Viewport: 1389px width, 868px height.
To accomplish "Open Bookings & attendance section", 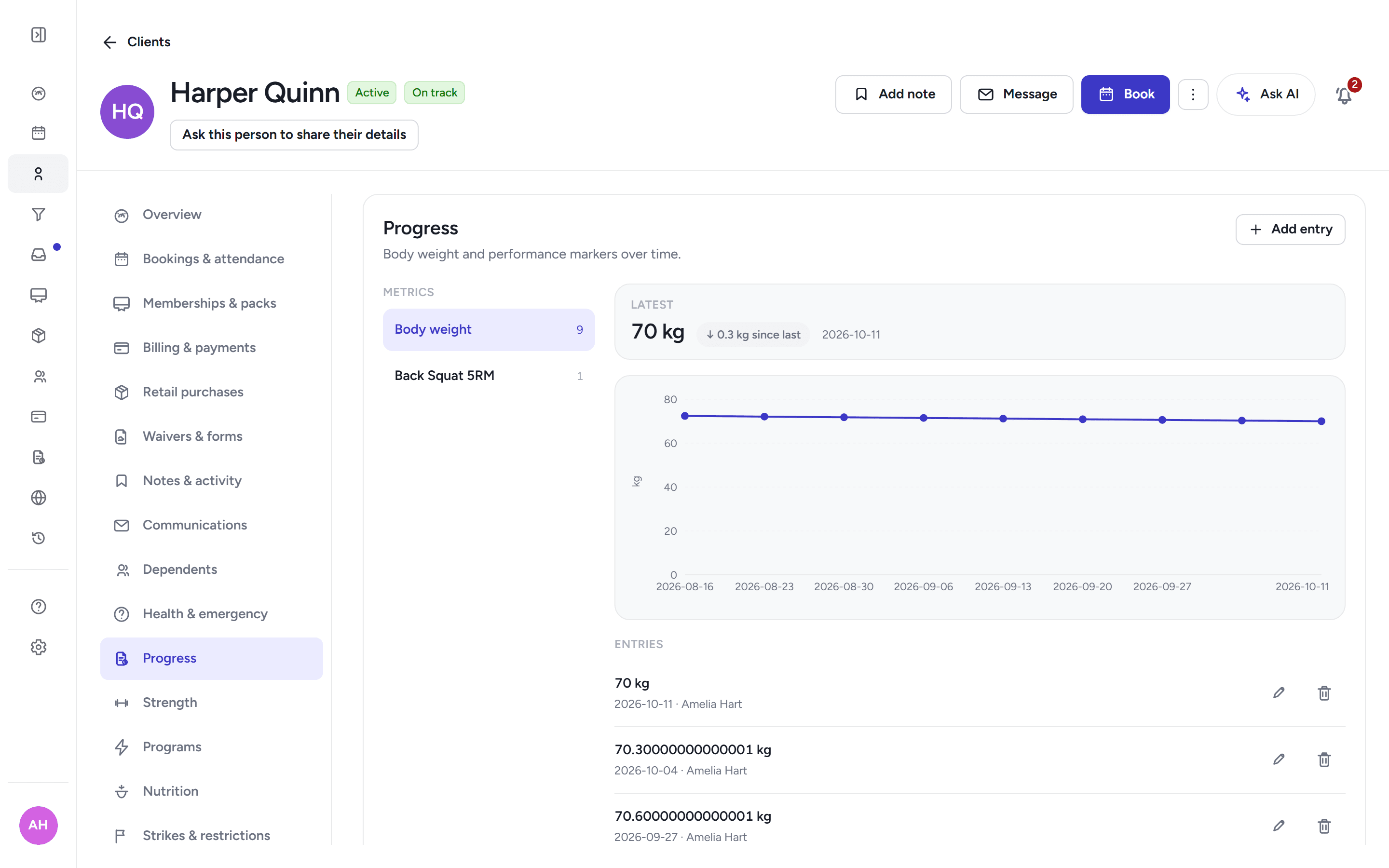I will [x=211, y=259].
